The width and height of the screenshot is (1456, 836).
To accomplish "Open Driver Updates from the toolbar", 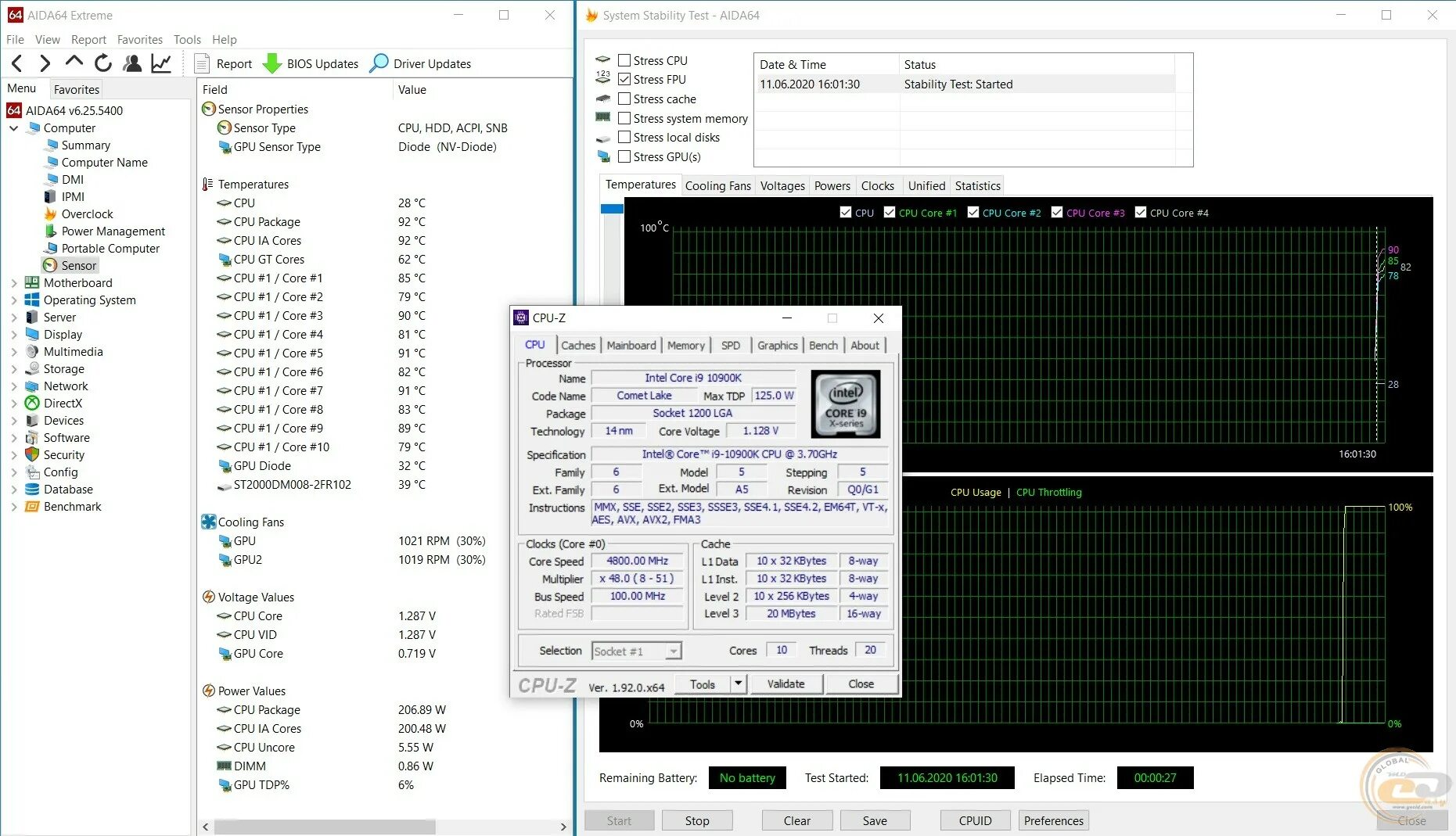I will [420, 63].
